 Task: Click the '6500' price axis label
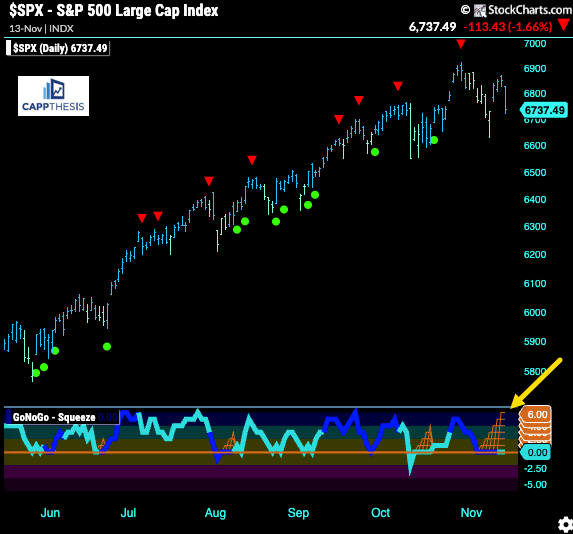[535, 173]
